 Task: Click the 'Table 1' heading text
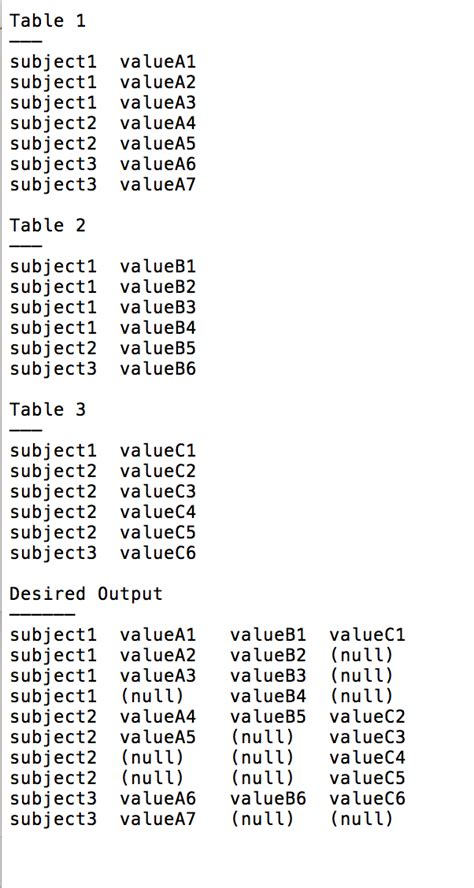(48, 21)
